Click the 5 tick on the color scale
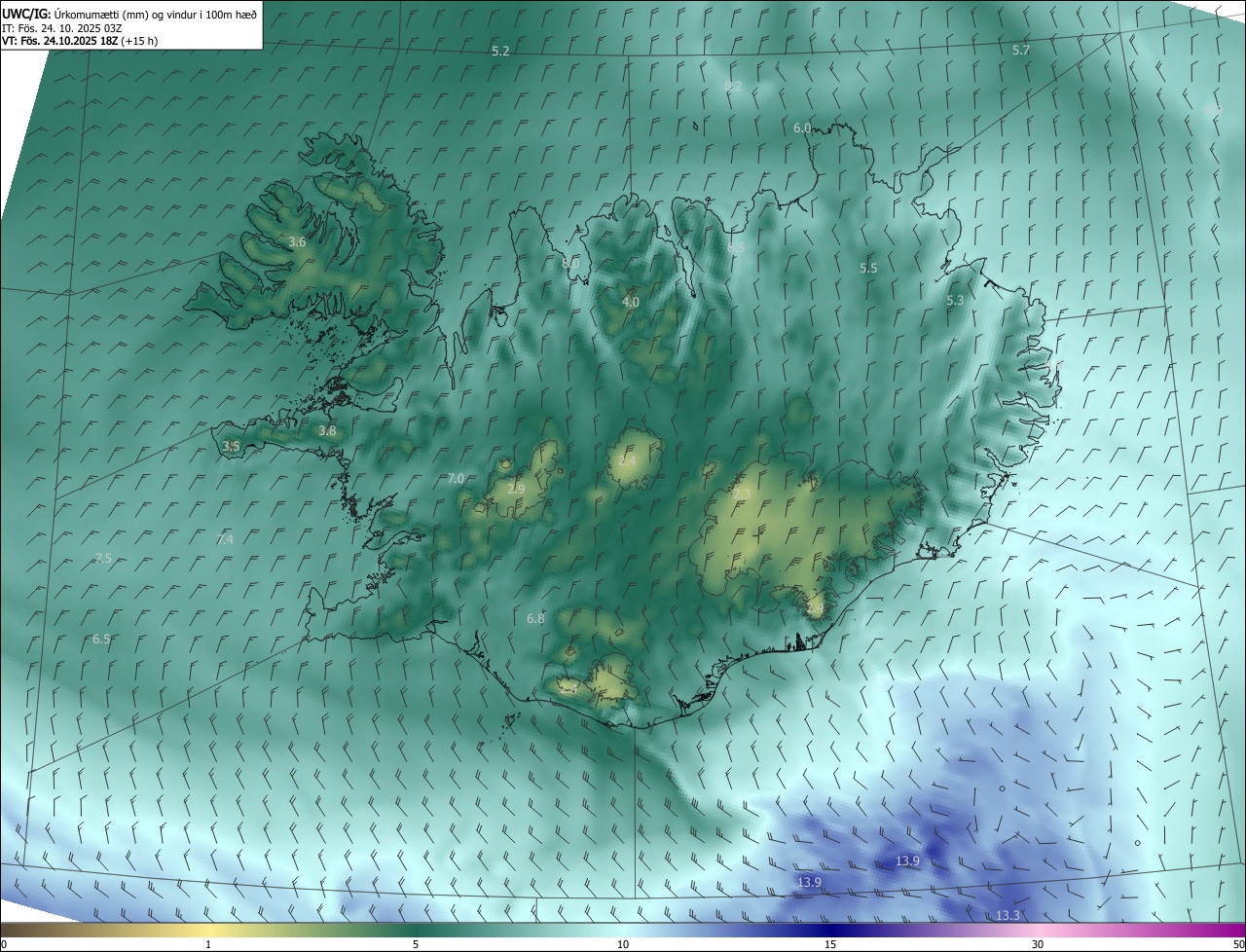 tap(416, 944)
